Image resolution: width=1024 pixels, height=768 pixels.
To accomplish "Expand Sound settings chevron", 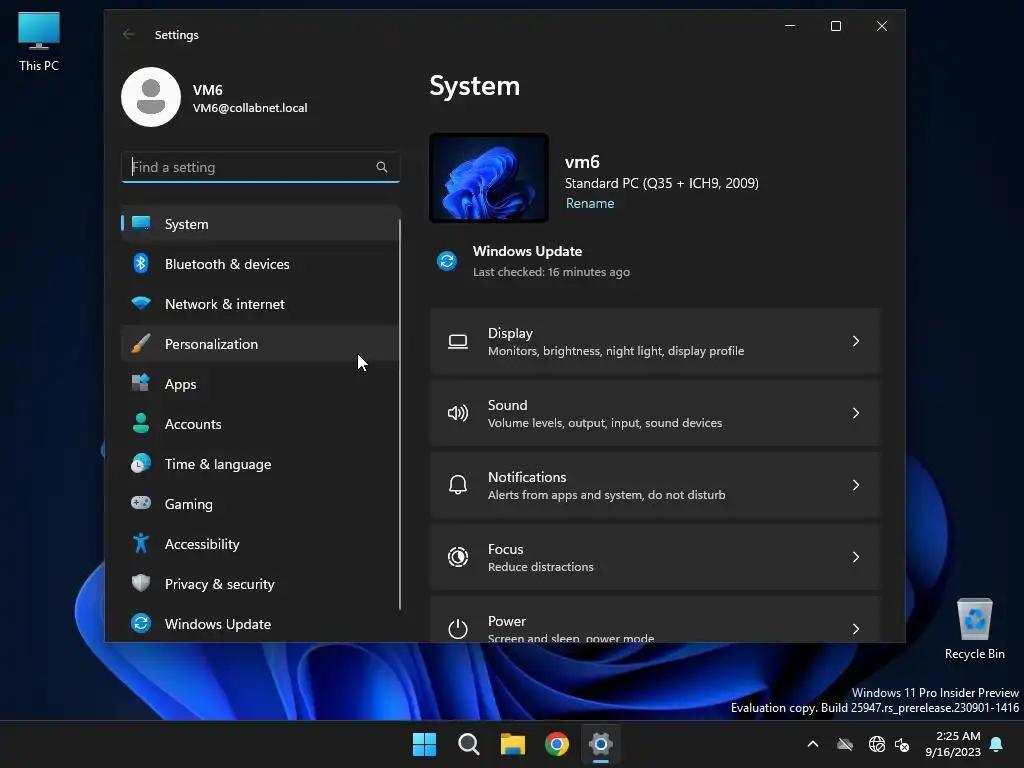I will point(856,413).
